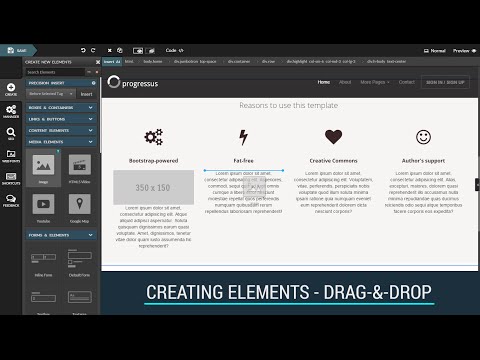
Task: Click the Insert button
Action: [x=87, y=94]
